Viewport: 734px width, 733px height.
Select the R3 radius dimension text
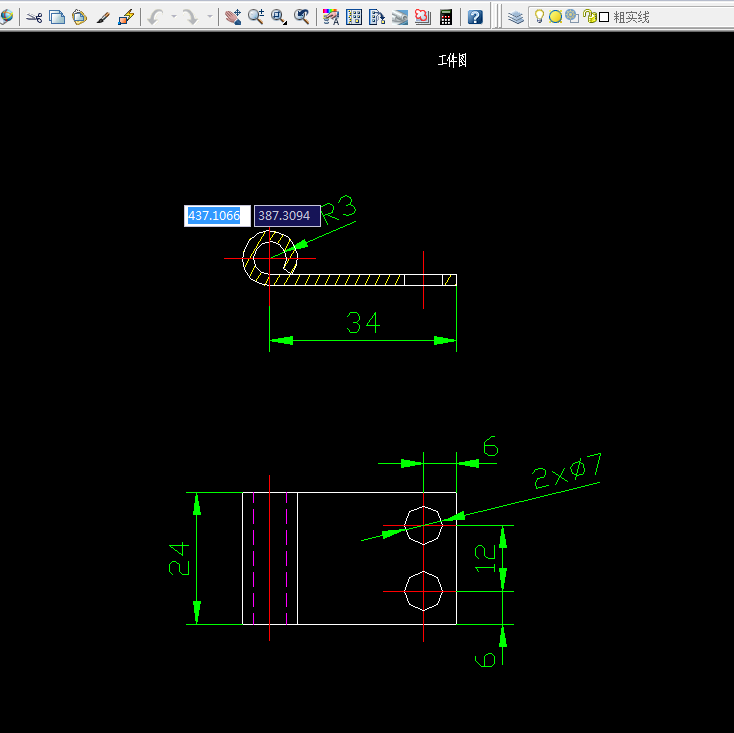339,209
